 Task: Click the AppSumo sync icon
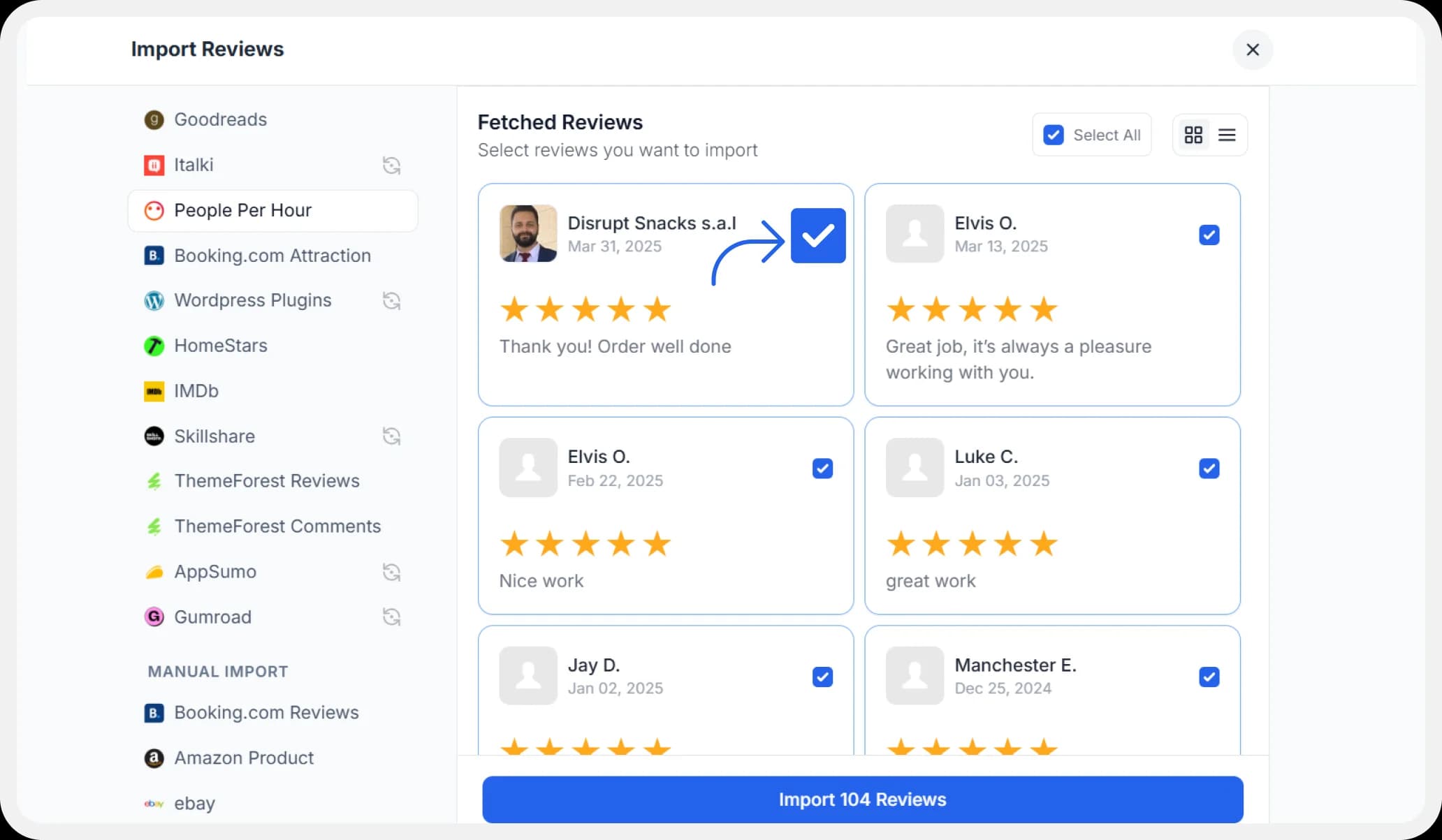point(391,571)
